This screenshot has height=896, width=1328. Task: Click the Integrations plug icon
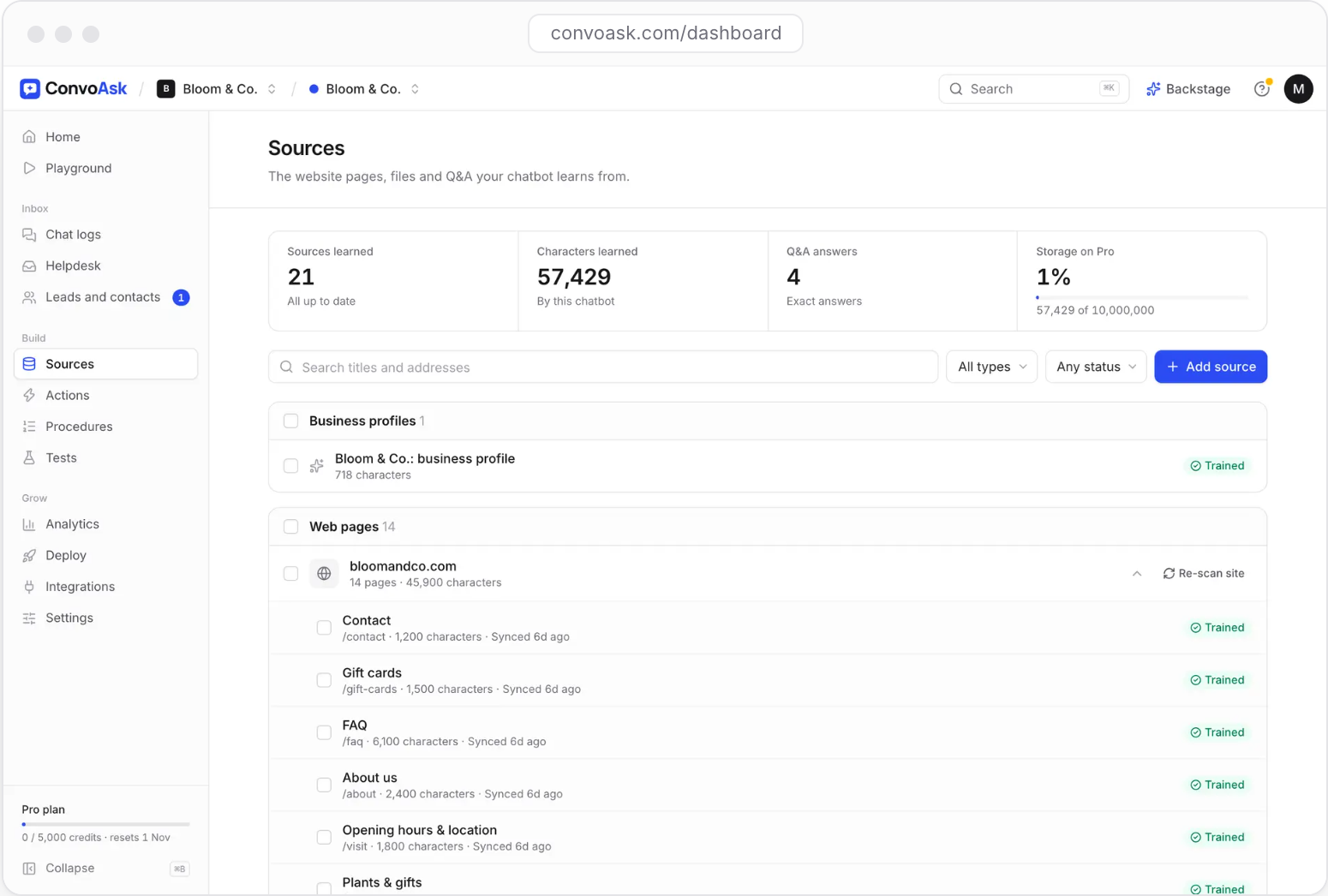(29, 587)
